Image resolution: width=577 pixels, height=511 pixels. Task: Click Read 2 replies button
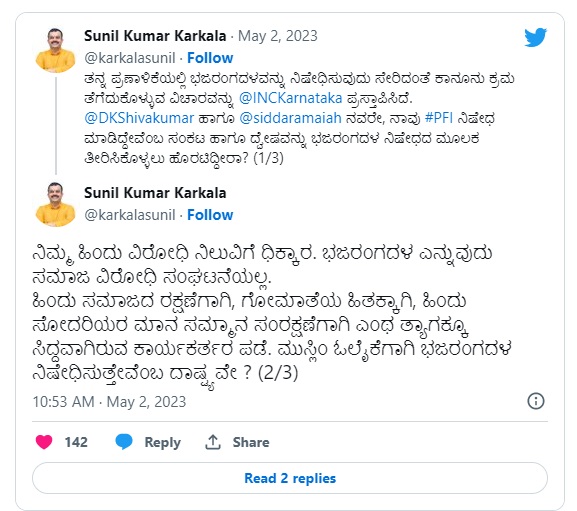point(290,478)
